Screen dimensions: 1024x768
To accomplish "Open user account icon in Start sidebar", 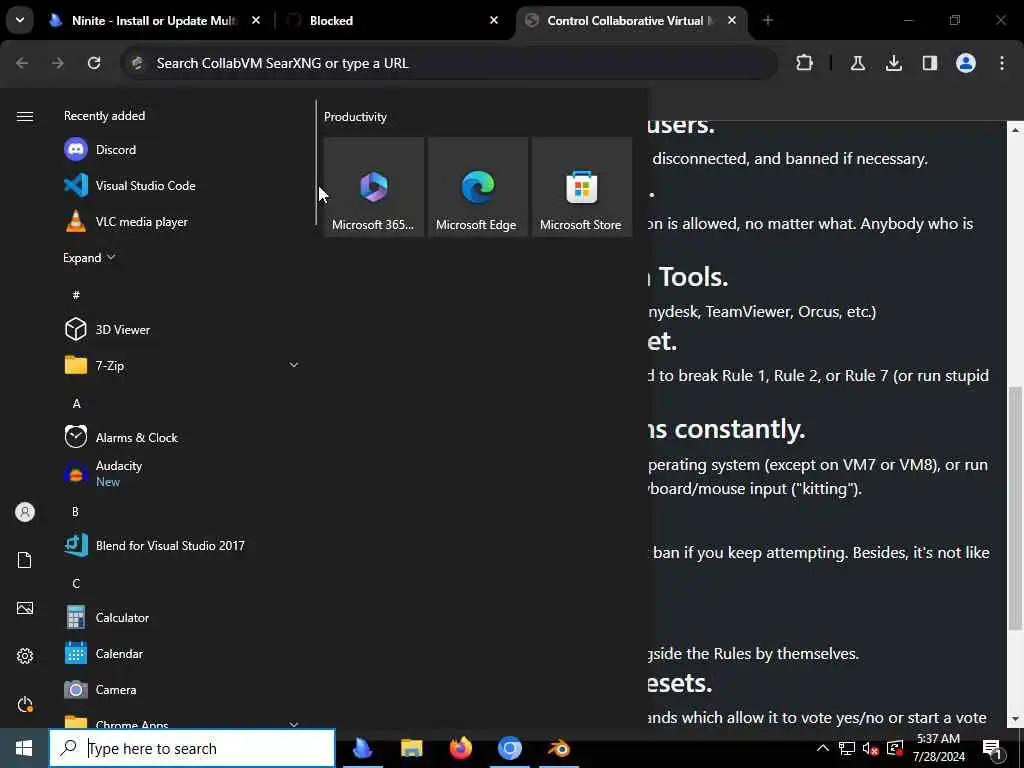I will click(x=25, y=512).
